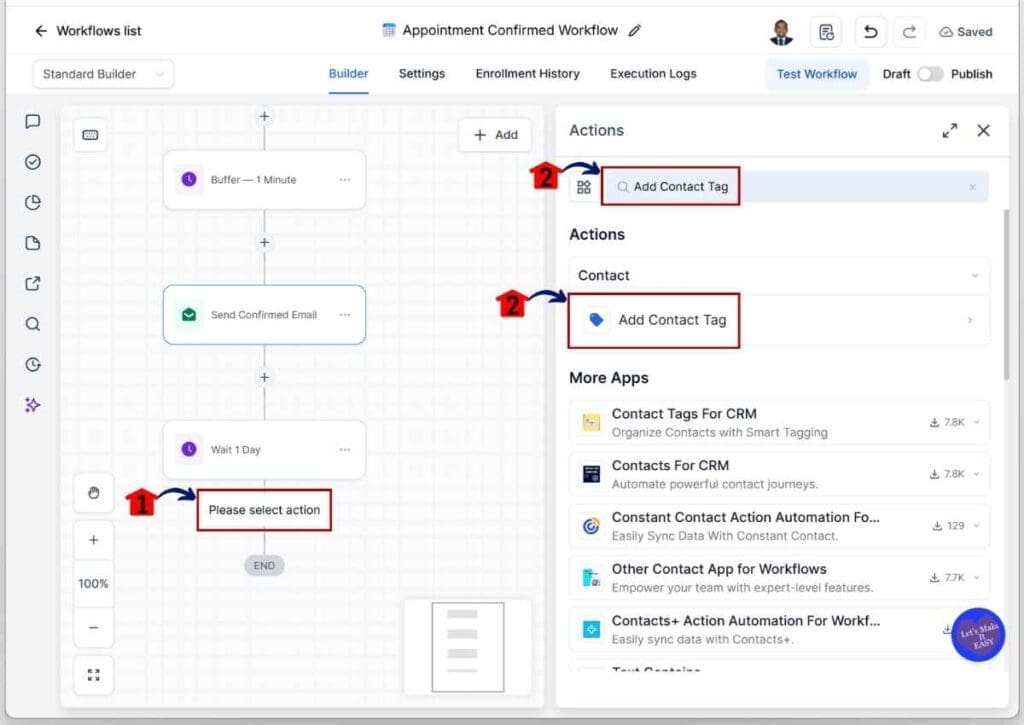
Task: Select the Wait 1 Day step
Action: click(264, 450)
